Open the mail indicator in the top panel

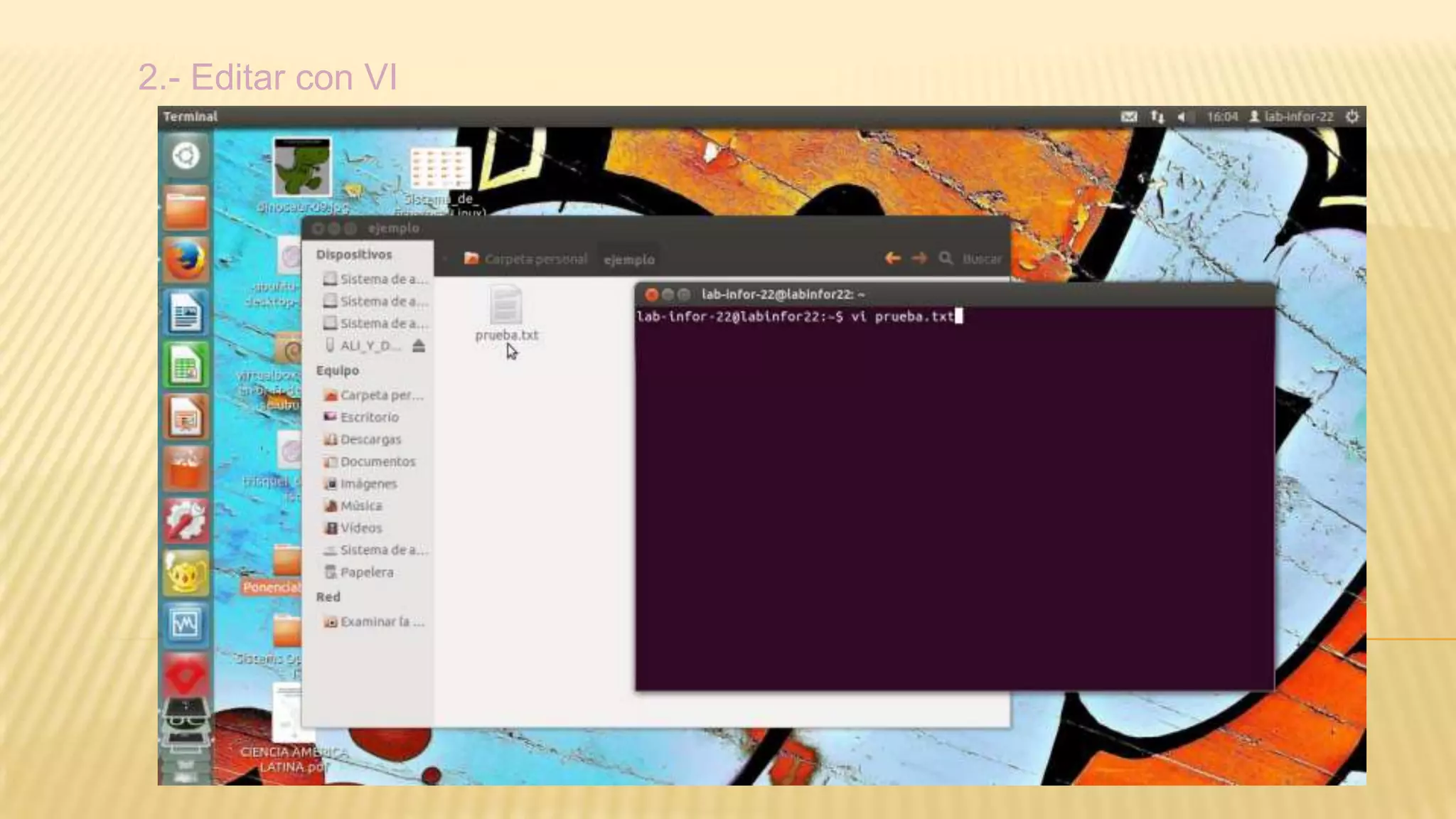pyautogui.click(x=1128, y=117)
